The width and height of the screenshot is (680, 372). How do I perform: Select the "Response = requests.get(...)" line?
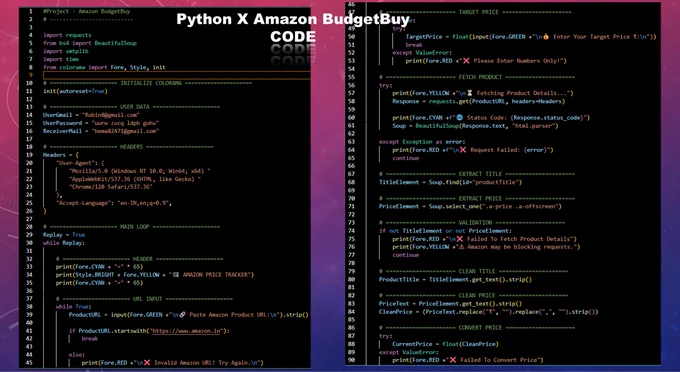pos(479,101)
